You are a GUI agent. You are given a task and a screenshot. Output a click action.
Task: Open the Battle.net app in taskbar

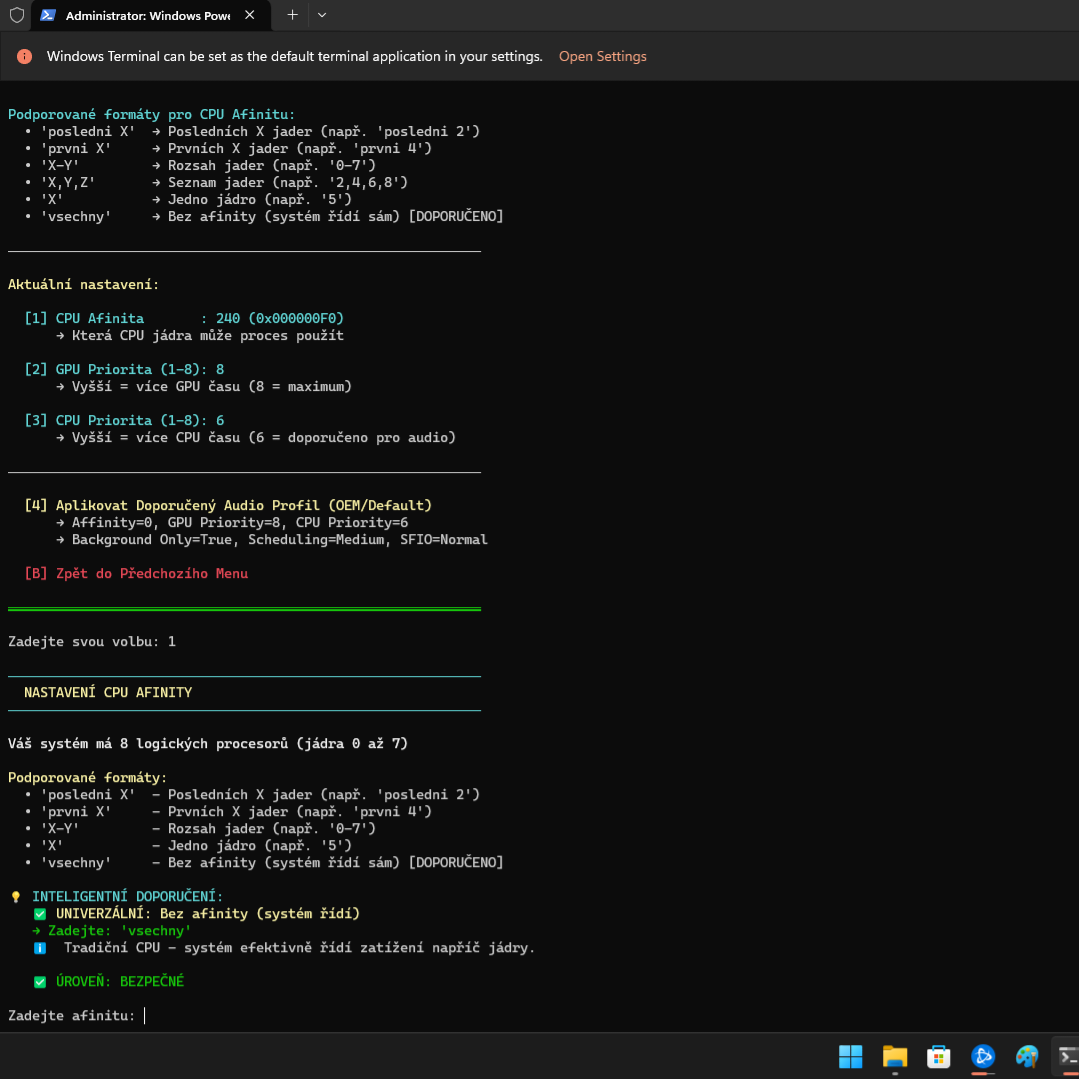coord(983,1056)
